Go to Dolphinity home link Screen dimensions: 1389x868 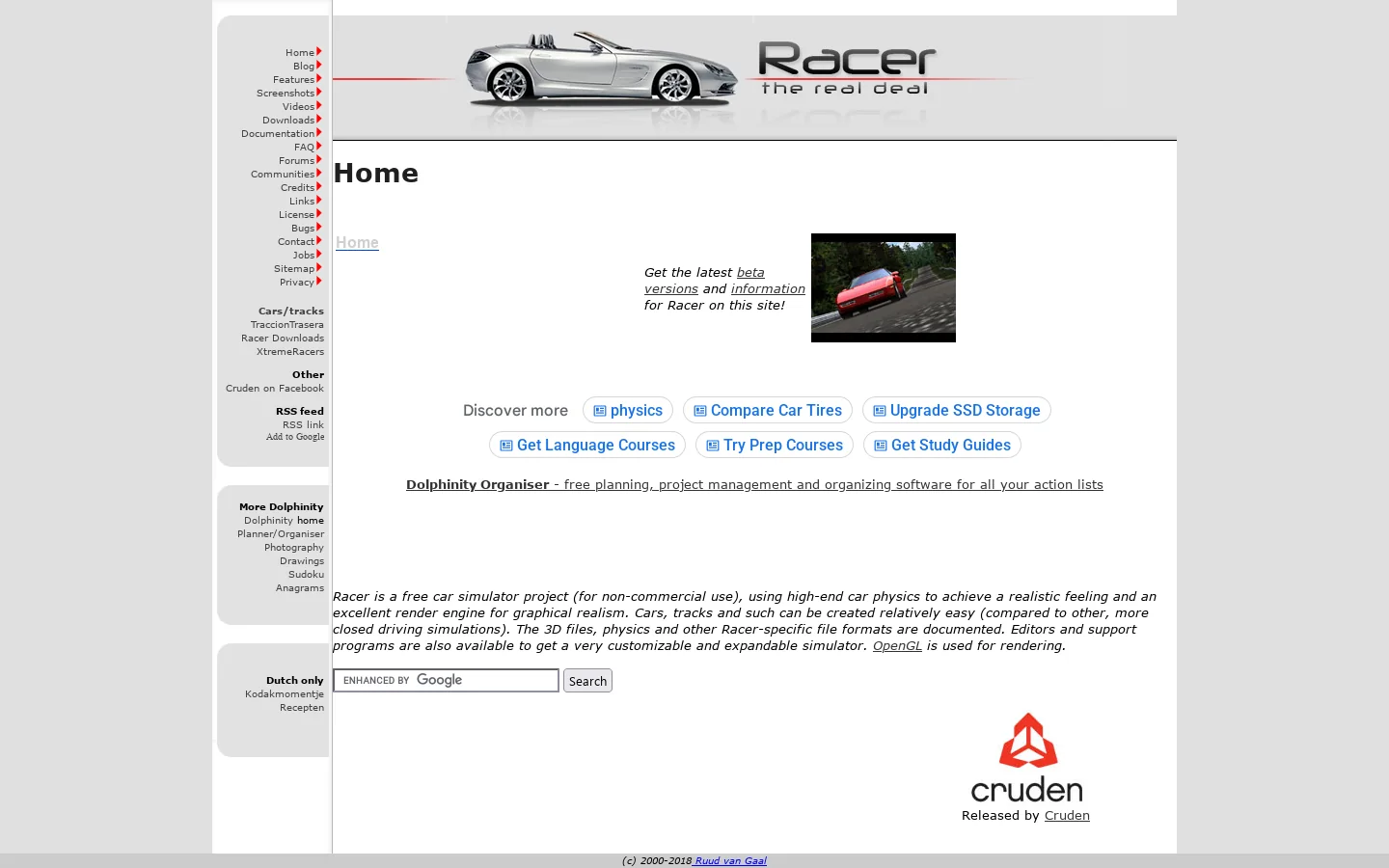(284, 521)
